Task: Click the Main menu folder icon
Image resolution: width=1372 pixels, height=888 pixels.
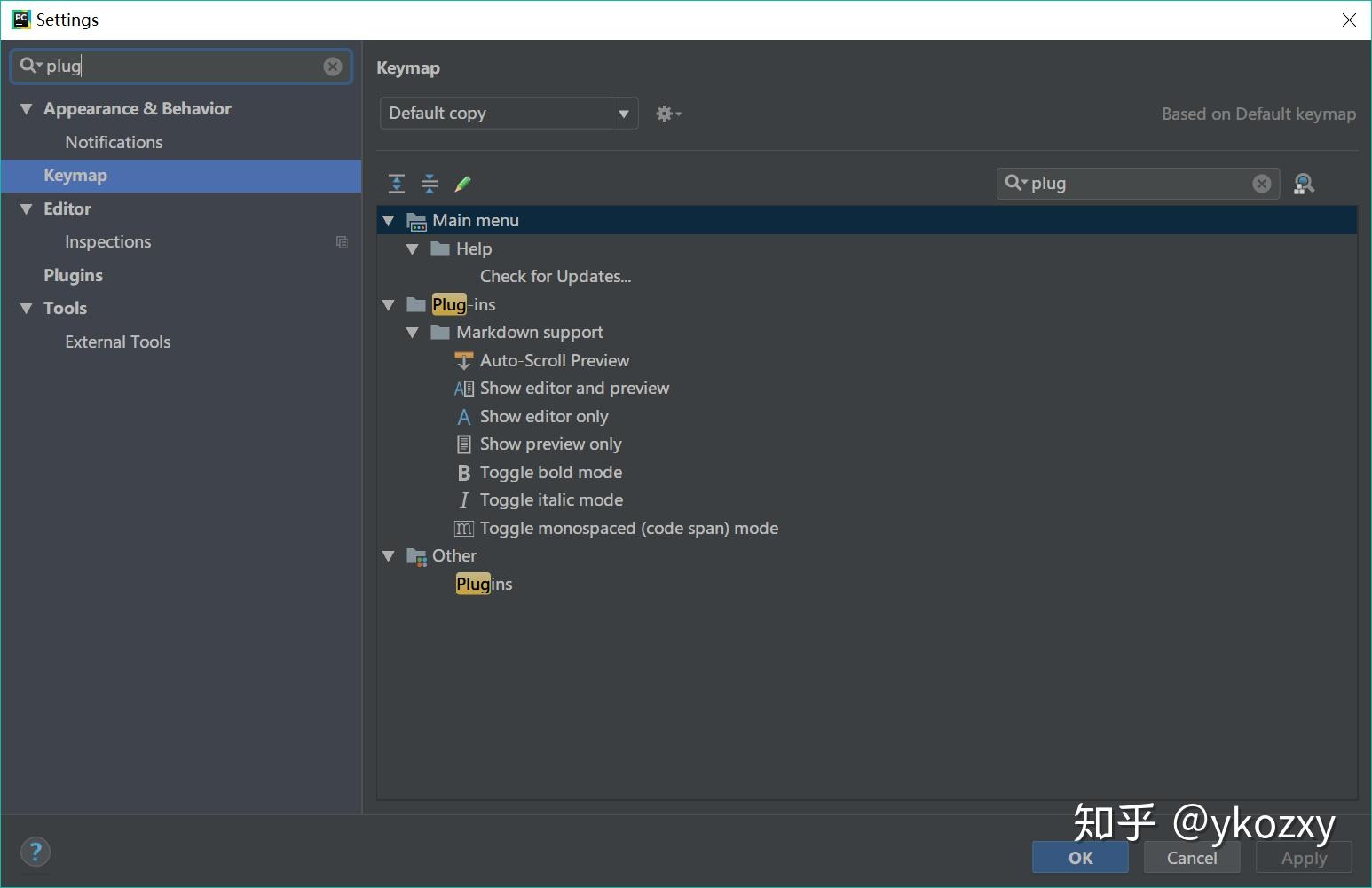Action: (416, 221)
